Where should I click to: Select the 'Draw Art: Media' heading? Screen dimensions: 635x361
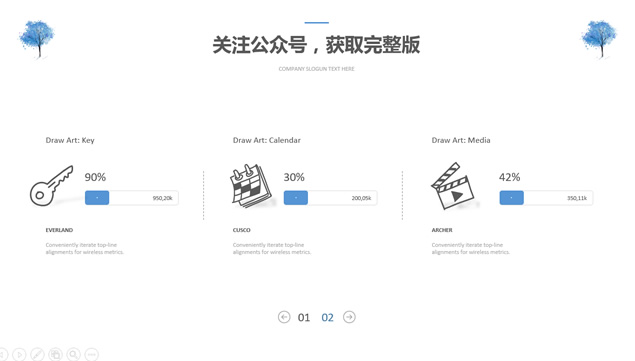pyautogui.click(x=461, y=140)
